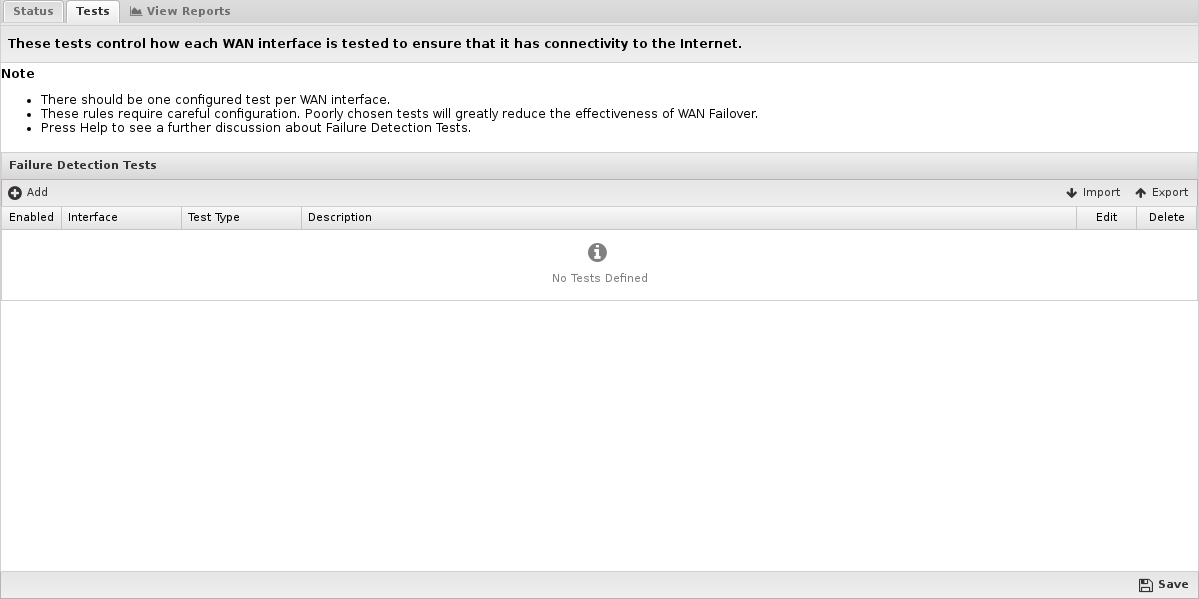Click the Edit column header
This screenshot has height=599, width=1199.
pos(1106,217)
